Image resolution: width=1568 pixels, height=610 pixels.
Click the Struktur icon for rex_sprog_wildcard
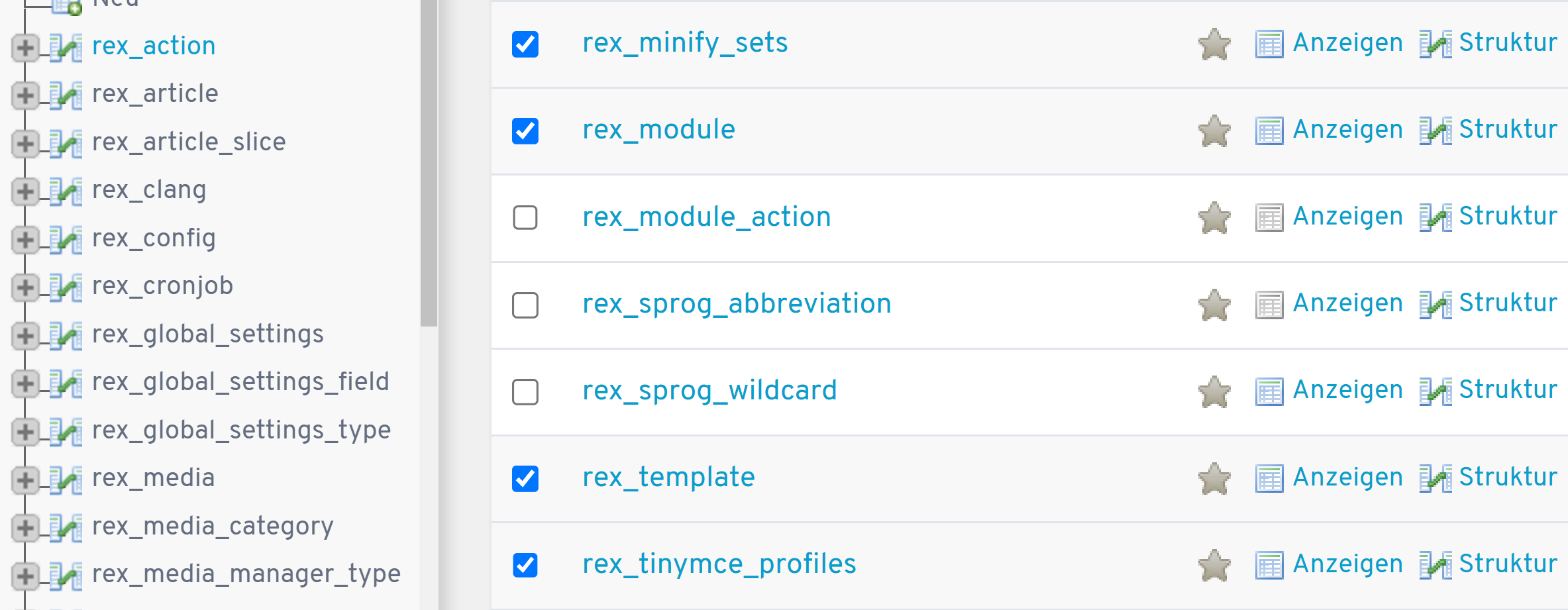click(x=1435, y=391)
